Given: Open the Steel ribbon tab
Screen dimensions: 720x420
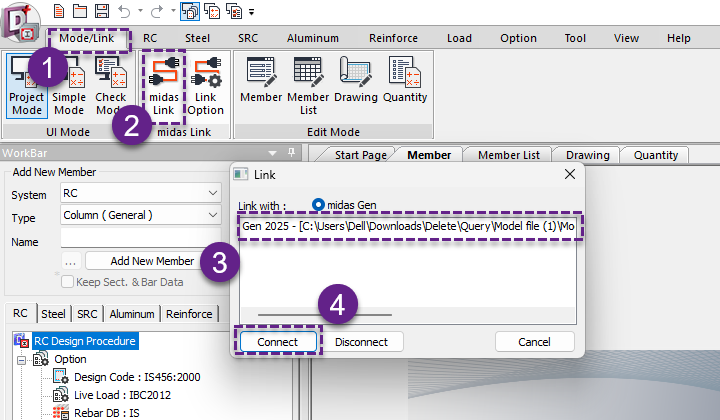Looking at the screenshot, I should [x=197, y=39].
